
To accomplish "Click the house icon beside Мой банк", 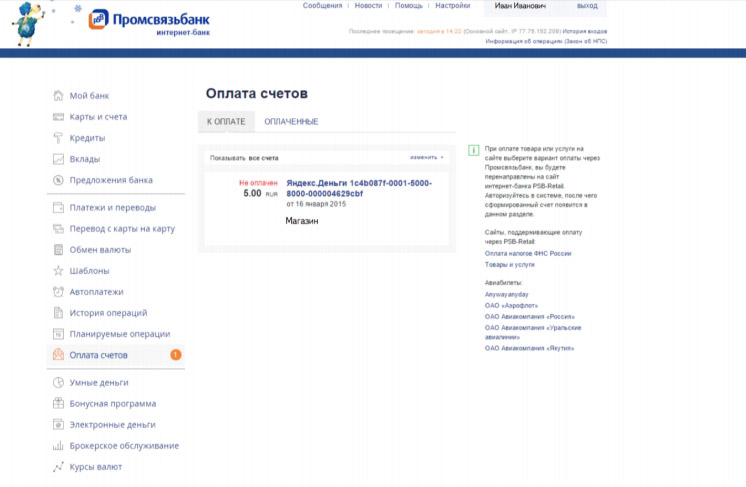I will [58, 96].
